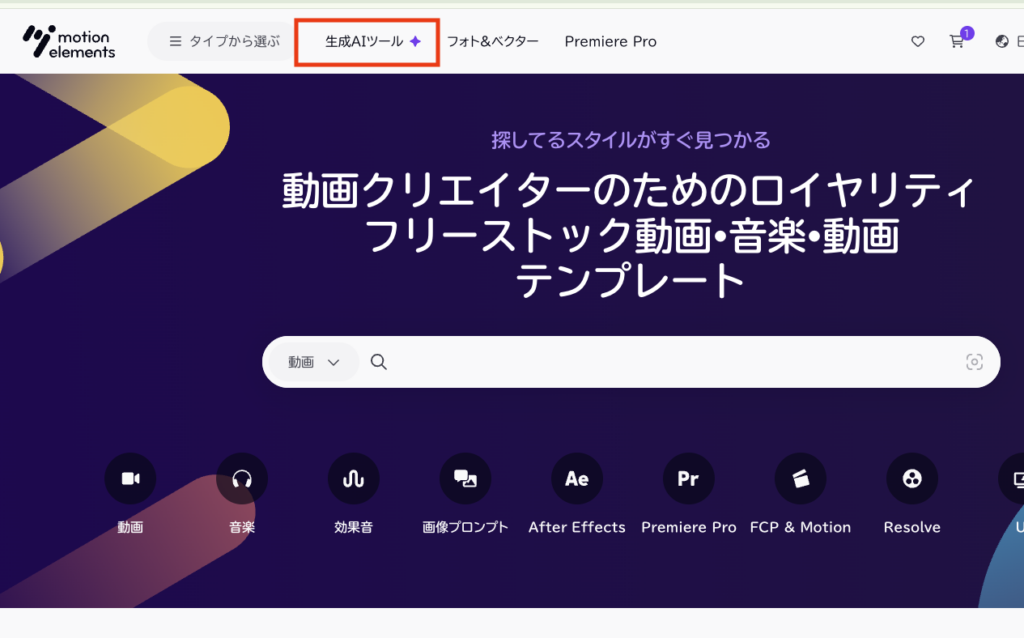Click the magnifier search icon

[379, 362]
